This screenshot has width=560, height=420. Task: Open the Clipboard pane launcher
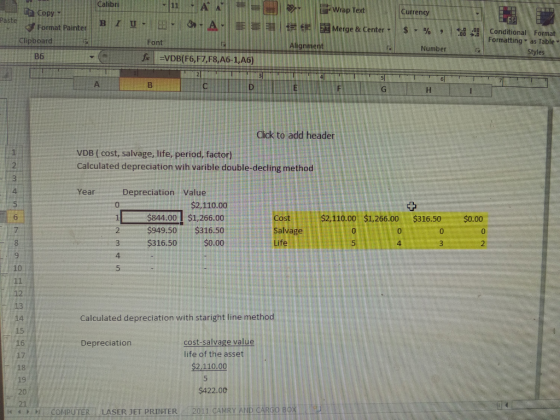point(86,42)
